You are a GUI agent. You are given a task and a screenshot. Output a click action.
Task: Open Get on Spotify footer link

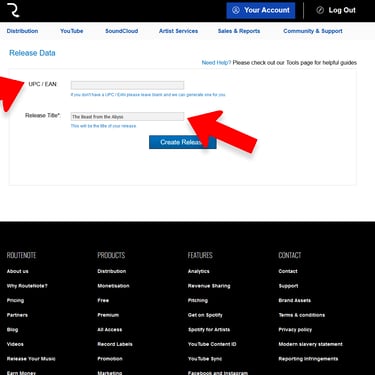pyautogui.click(x=205, y=315)
